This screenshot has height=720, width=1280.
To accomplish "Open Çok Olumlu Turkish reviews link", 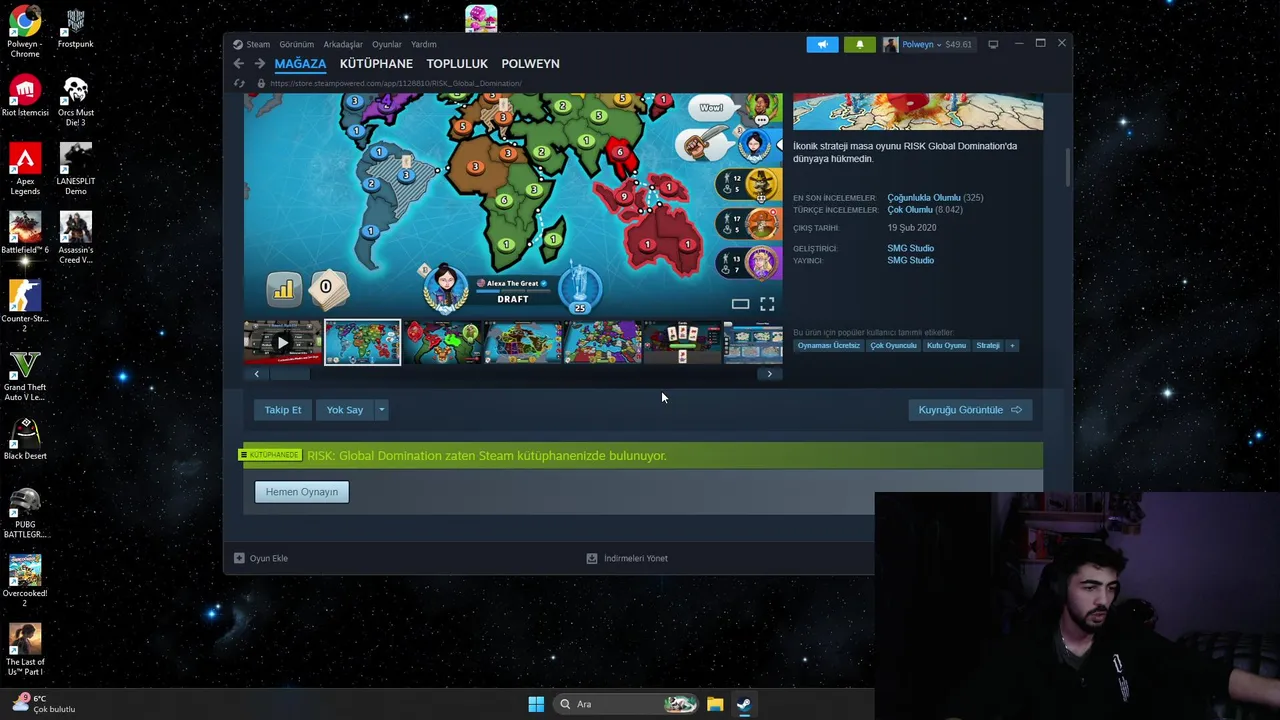I will click(x=909, y=210).
